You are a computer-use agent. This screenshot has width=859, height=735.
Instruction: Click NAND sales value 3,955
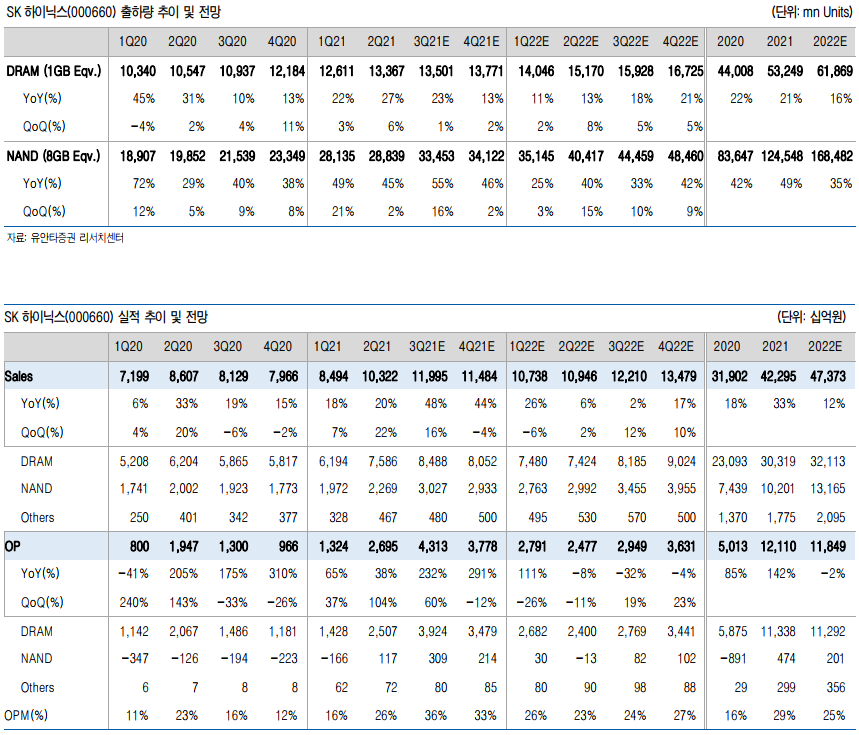[682, 489]
